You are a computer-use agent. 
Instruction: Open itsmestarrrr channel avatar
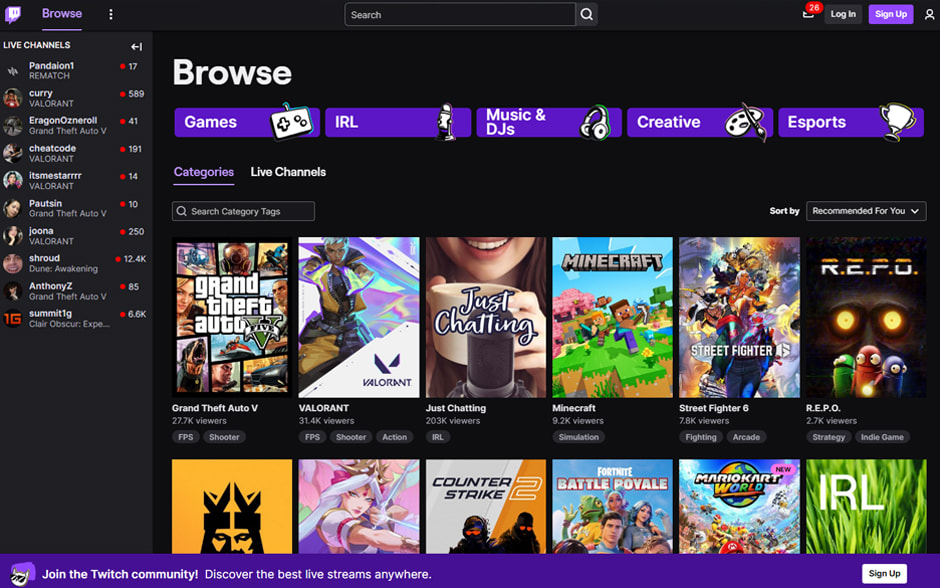click(13, 181)
